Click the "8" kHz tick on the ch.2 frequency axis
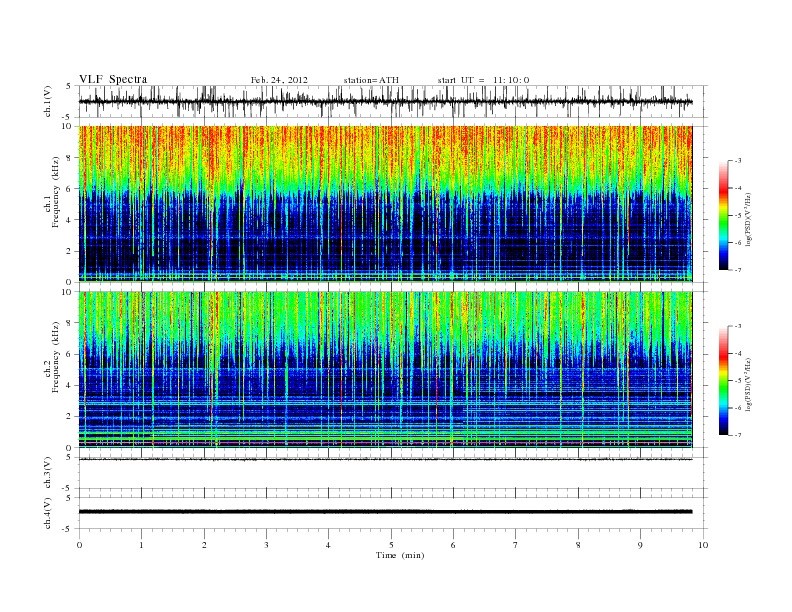The height and width of the screenshot is (612, 792). click(x=69, y=323)
